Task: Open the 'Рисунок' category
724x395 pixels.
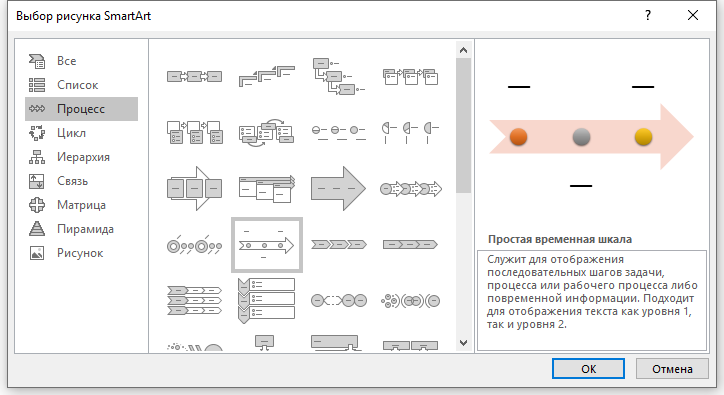Action: [x=81, y=253]
